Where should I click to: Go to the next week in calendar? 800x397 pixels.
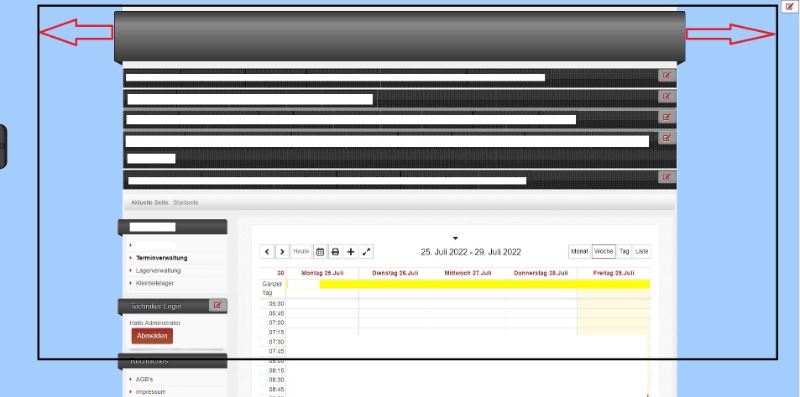pos(282,252)
